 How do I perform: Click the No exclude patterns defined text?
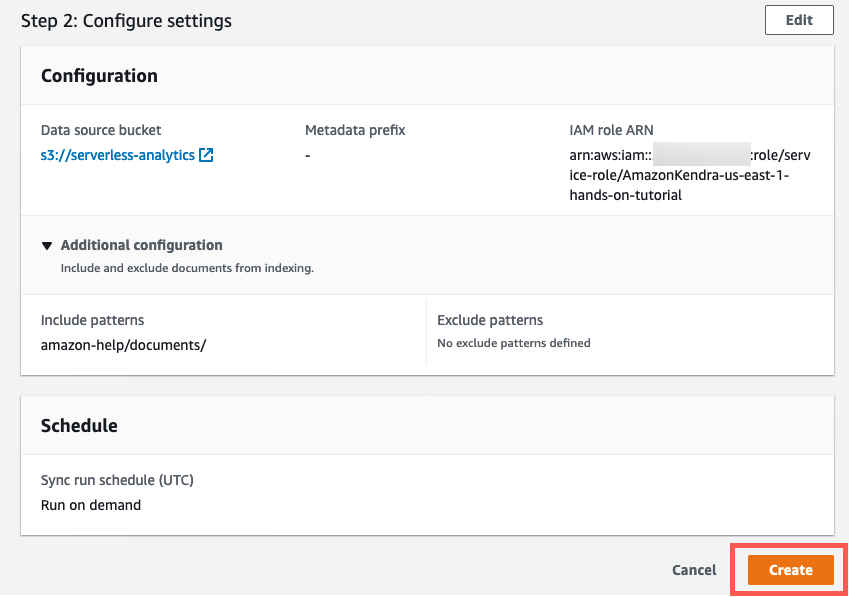point(513,343)
